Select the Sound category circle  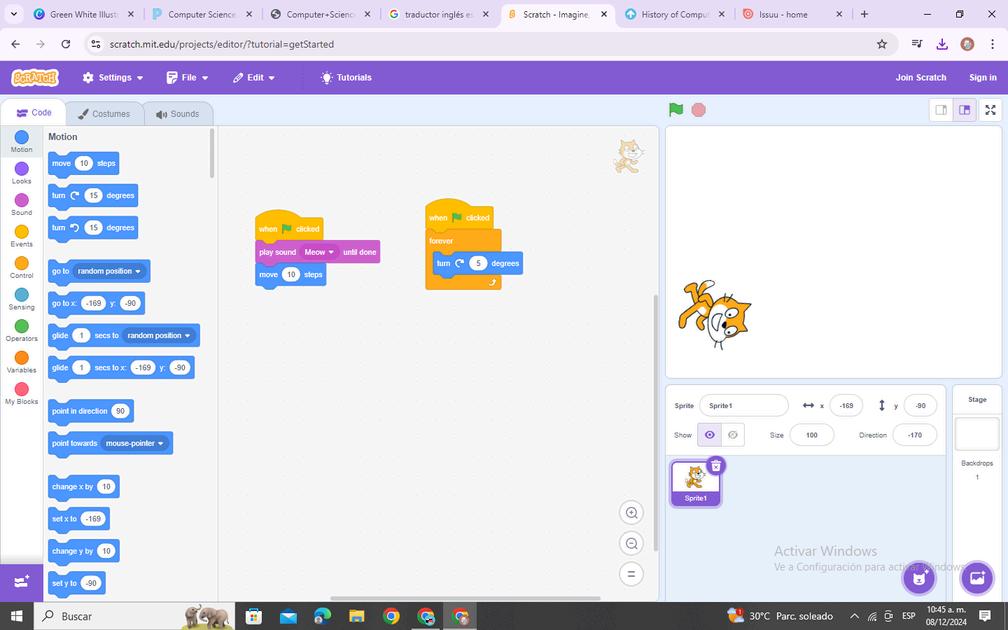click(x=21, y=200)
